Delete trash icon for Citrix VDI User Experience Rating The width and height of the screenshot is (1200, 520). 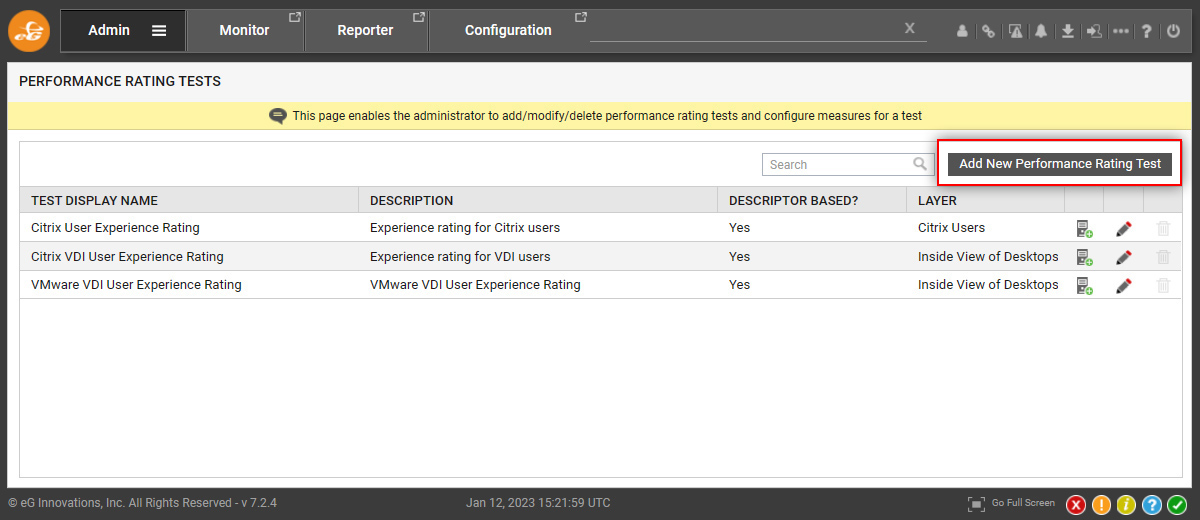(x=1163, y=257)
